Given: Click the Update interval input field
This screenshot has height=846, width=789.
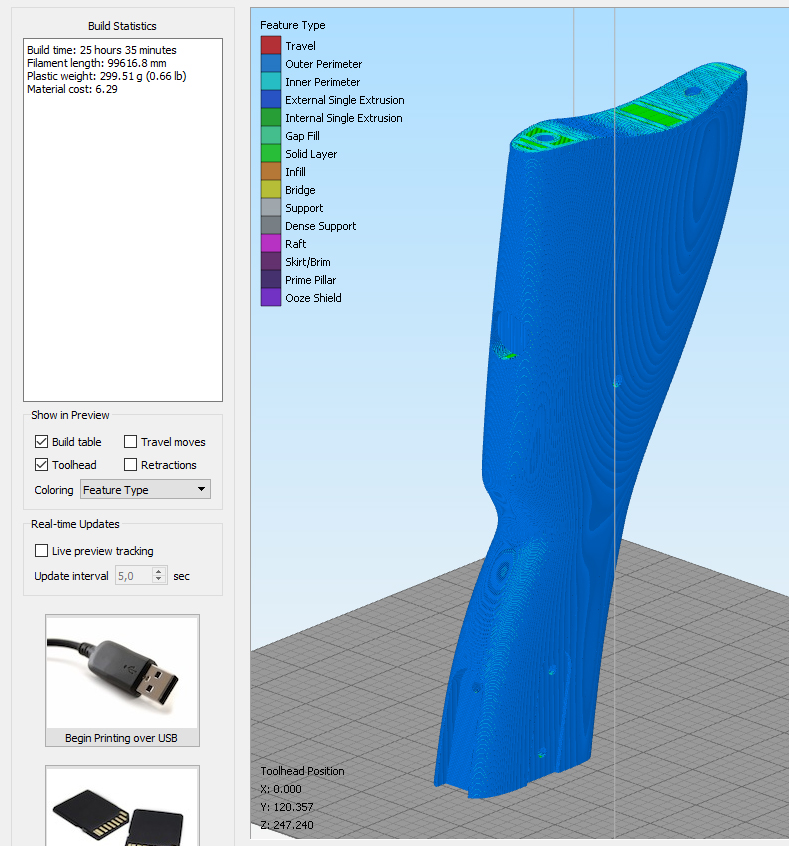Looking at the screenshot, I should pyautogui.click(x=134, y=576).
